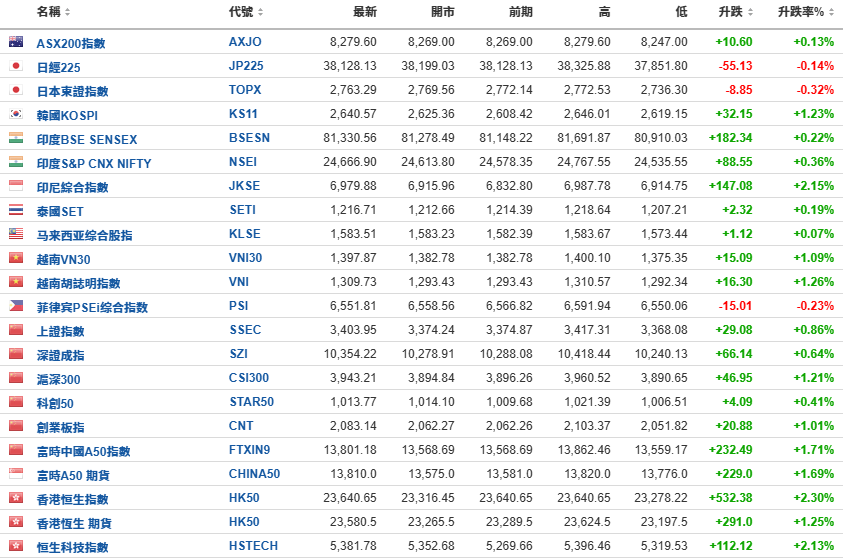Sort table by the 升跌 column arrows
This screenshot has height=558, width=843.
pos(750,12)
